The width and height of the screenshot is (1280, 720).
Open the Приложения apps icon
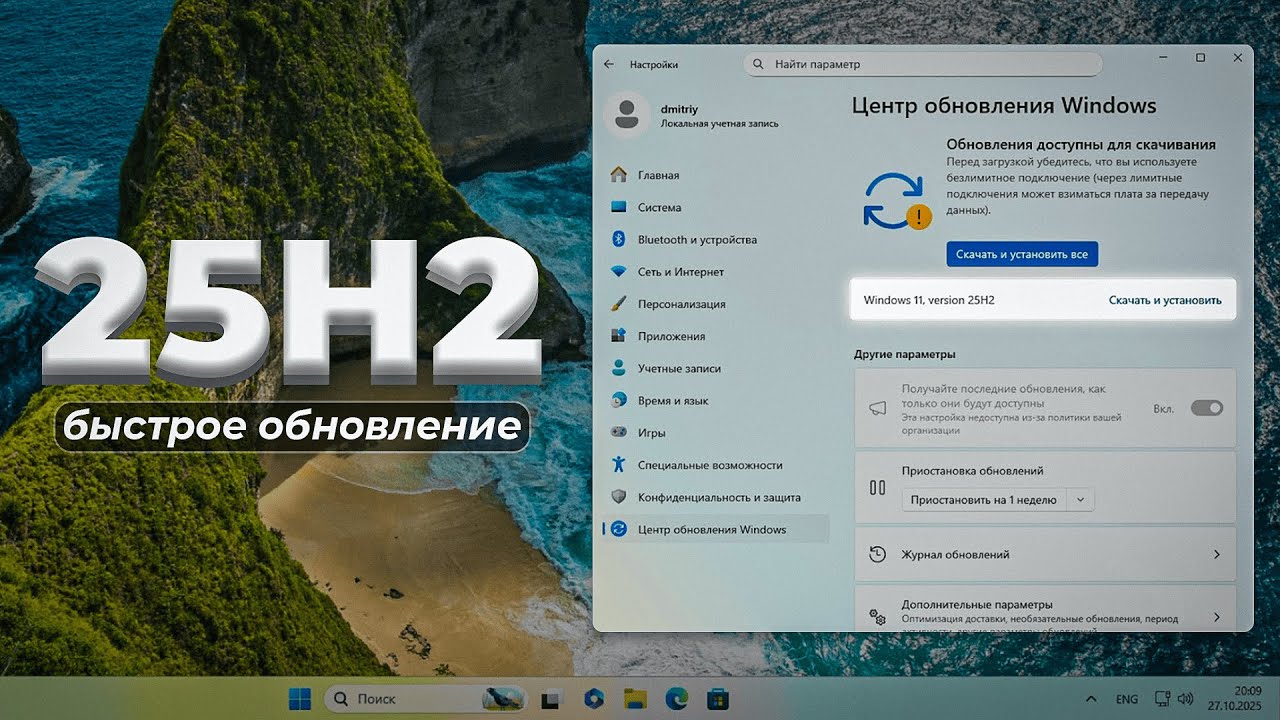(x=619, y=336)
